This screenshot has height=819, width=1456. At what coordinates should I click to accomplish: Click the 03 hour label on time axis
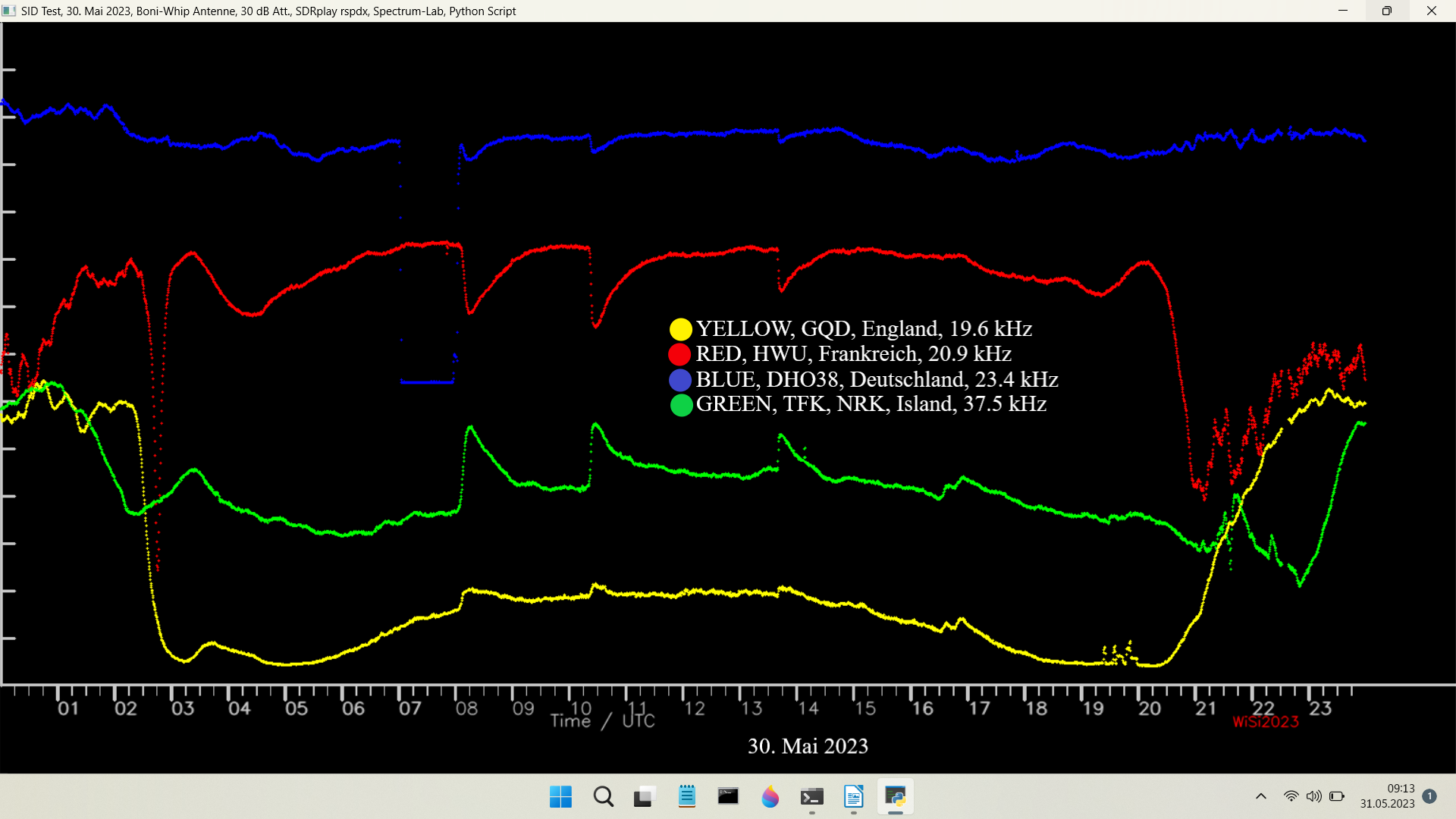(183, 708)
